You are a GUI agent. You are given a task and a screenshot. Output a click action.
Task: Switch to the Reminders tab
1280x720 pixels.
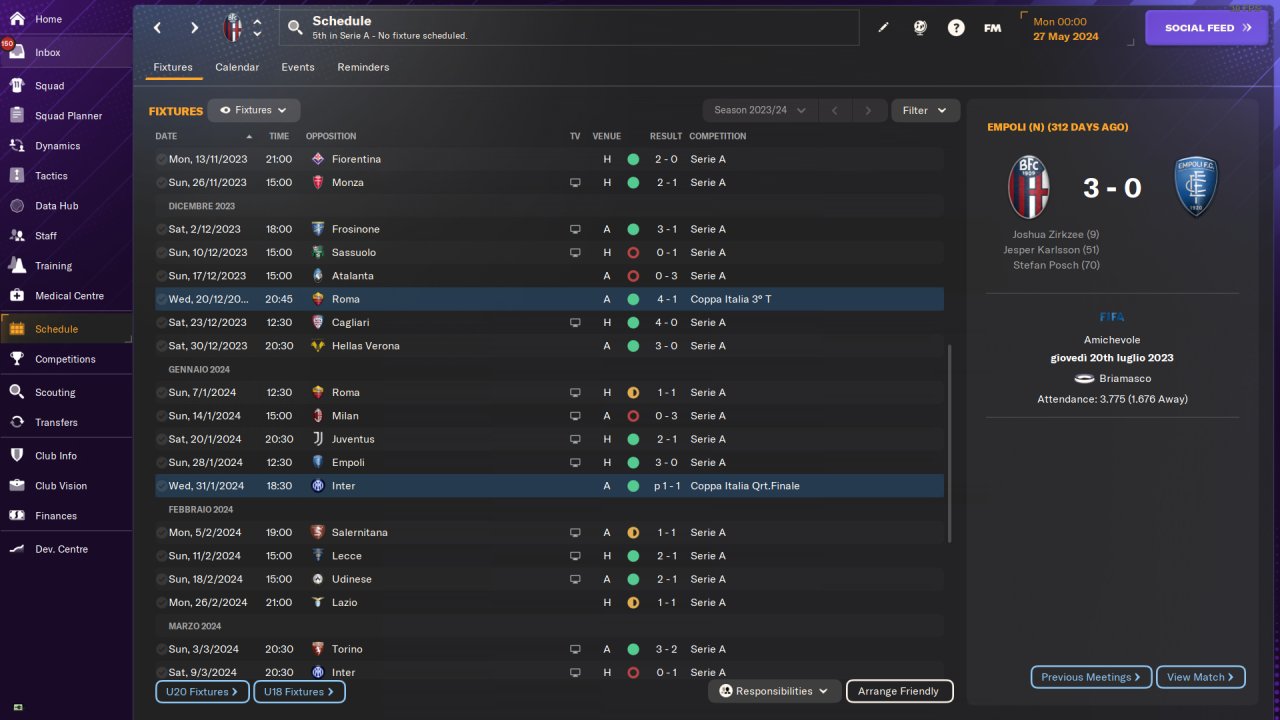363,67
